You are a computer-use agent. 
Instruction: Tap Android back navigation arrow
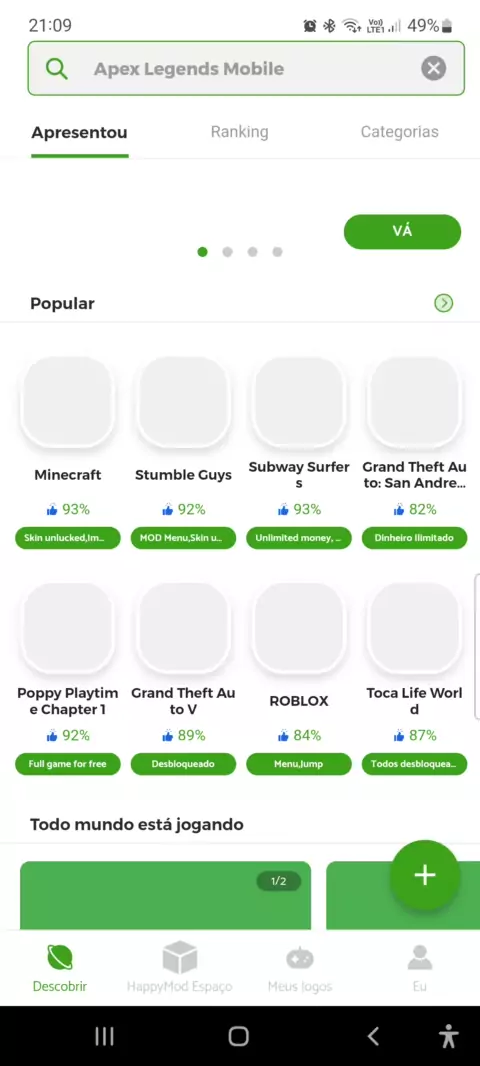(373, 1036)
